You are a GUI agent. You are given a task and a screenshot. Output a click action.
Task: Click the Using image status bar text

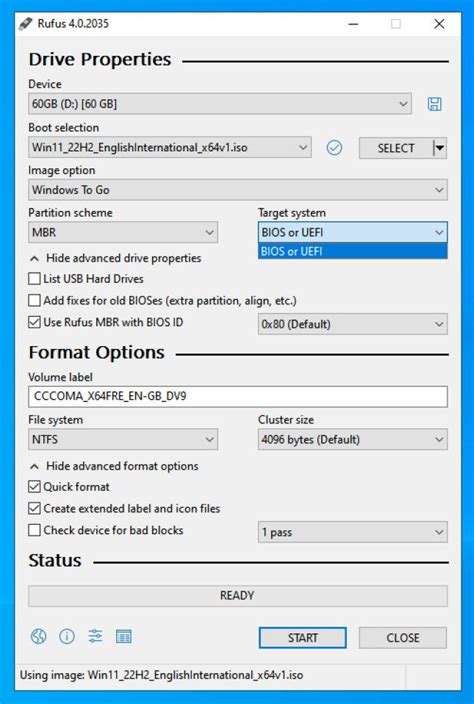162,675
